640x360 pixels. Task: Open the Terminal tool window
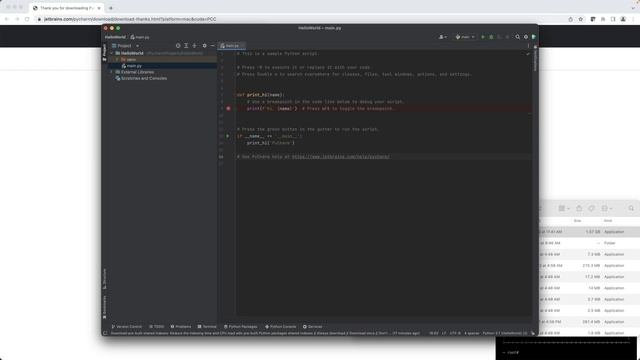click(x=207, y=327)
